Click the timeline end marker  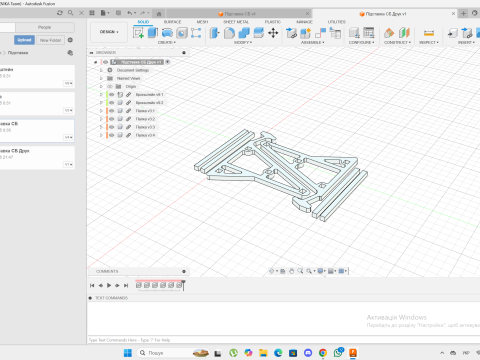click(x=183, y=285)
